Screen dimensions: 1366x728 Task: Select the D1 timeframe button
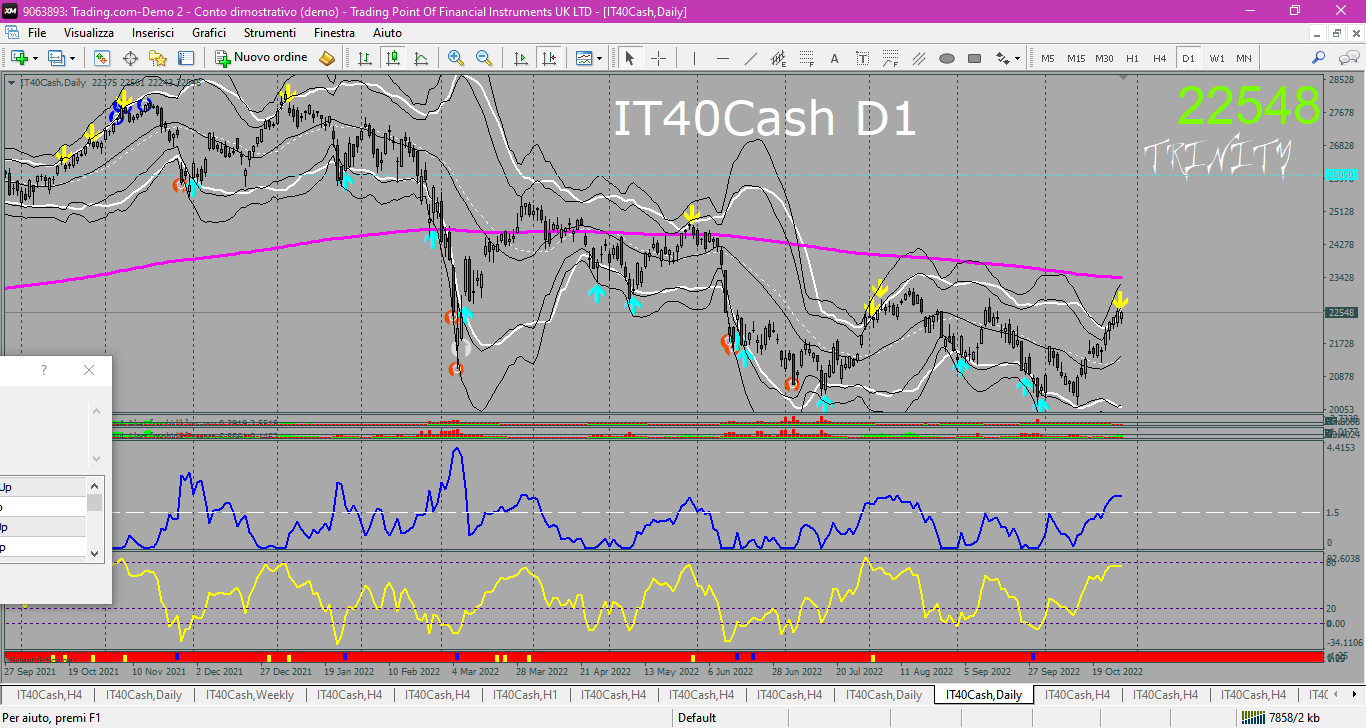pyautogui.click(x=1188, y=58)
